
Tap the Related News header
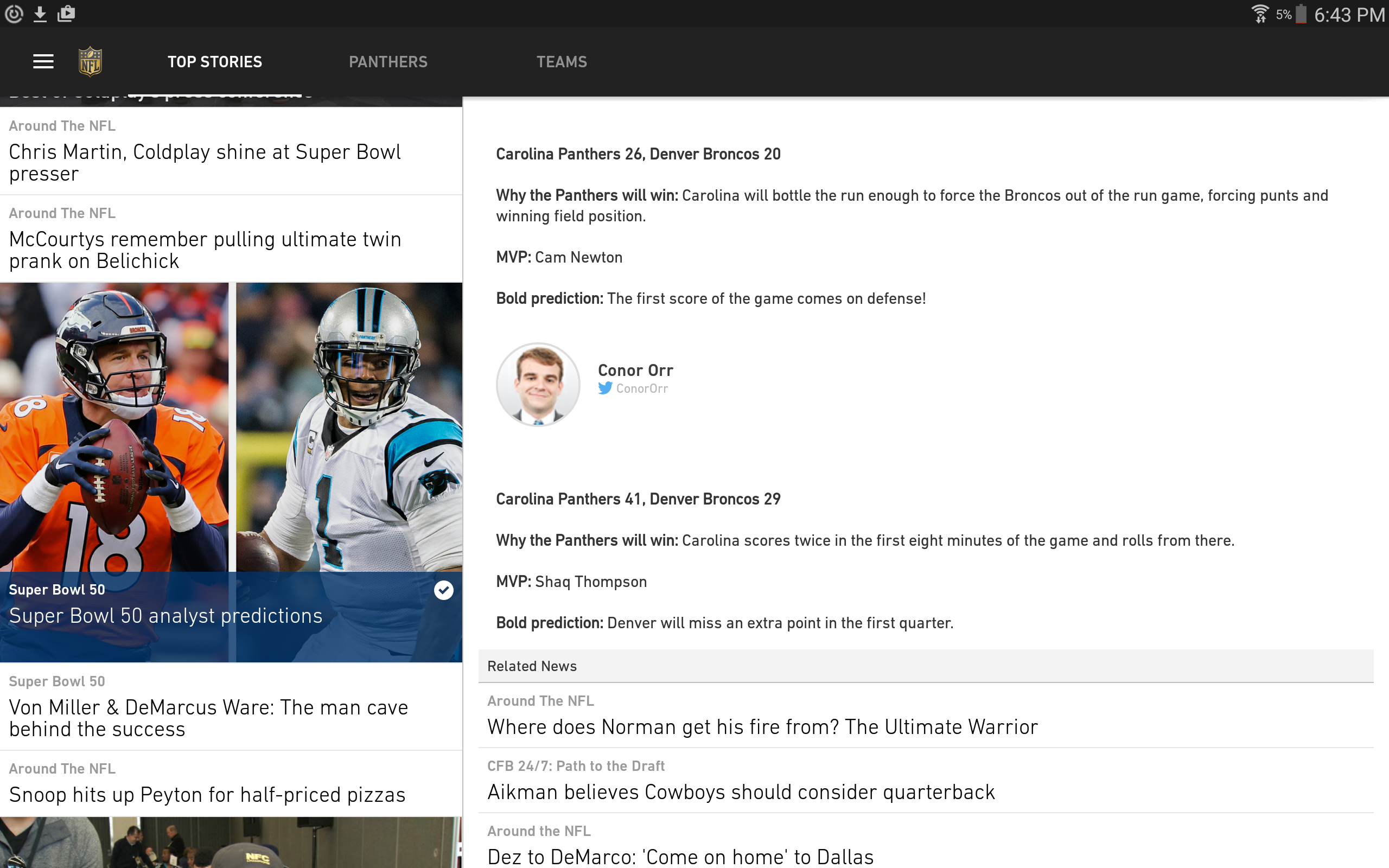point(925,666)
